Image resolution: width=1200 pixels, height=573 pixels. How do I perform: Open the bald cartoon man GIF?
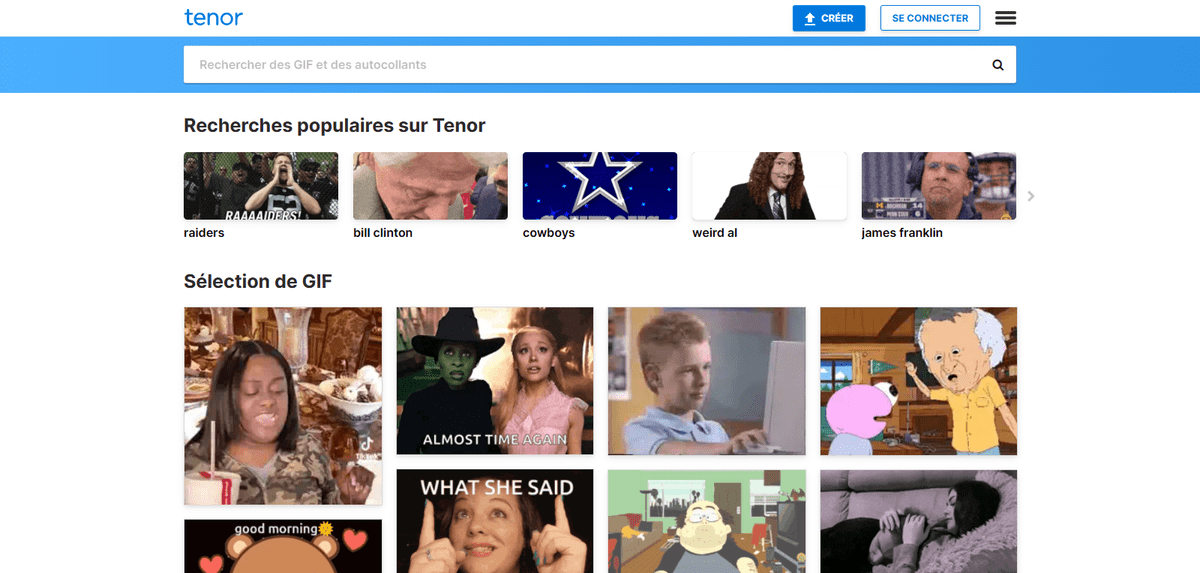point(707,521)
